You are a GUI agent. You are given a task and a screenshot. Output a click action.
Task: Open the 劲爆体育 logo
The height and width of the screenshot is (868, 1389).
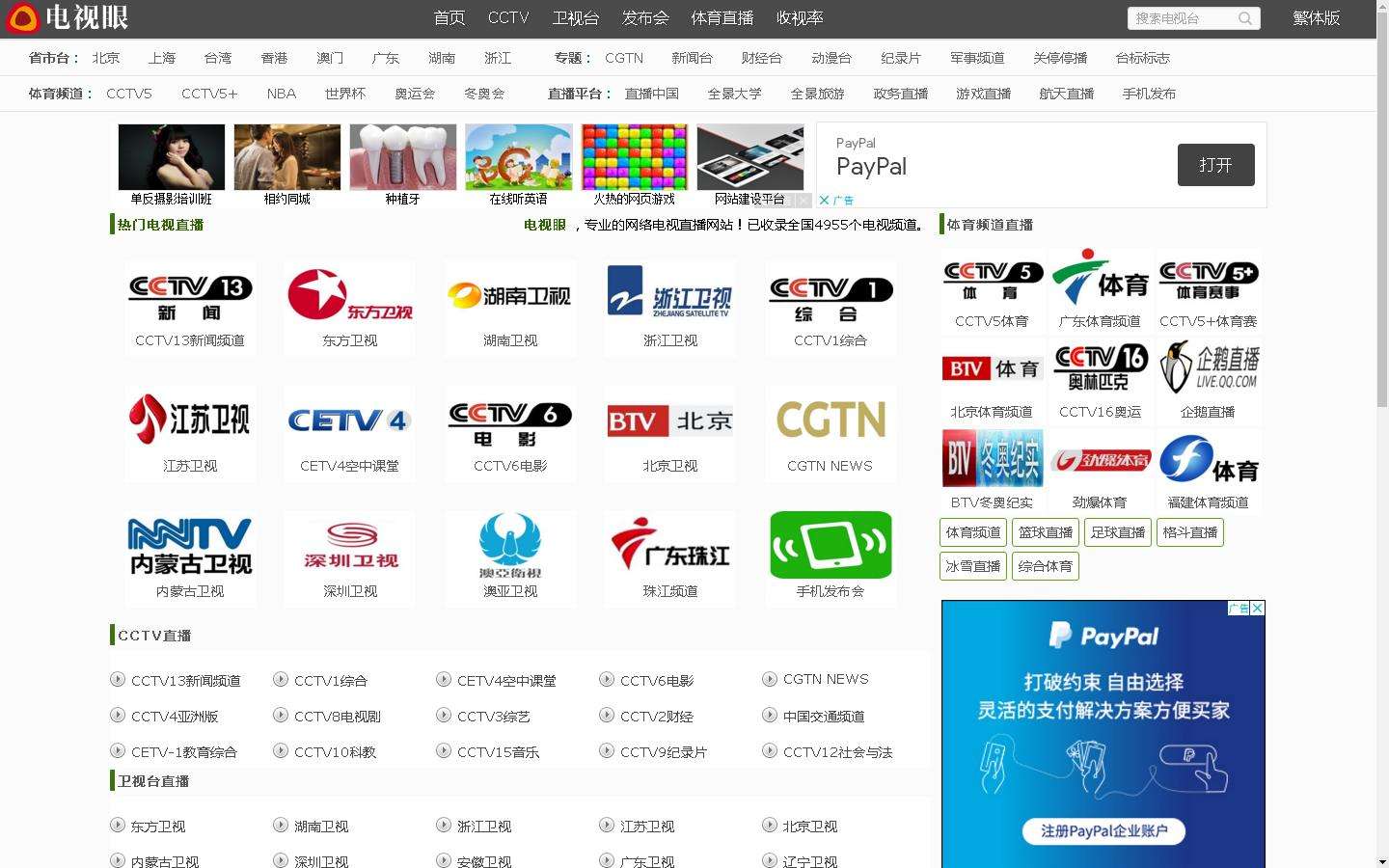coord(1100,460)
